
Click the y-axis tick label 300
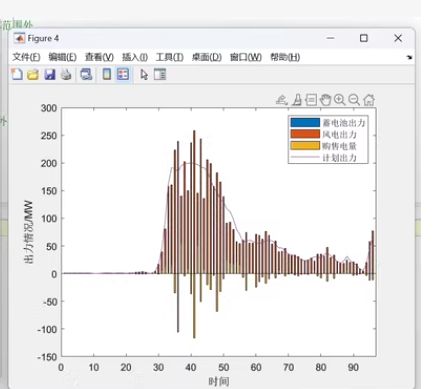click(49, 108)
